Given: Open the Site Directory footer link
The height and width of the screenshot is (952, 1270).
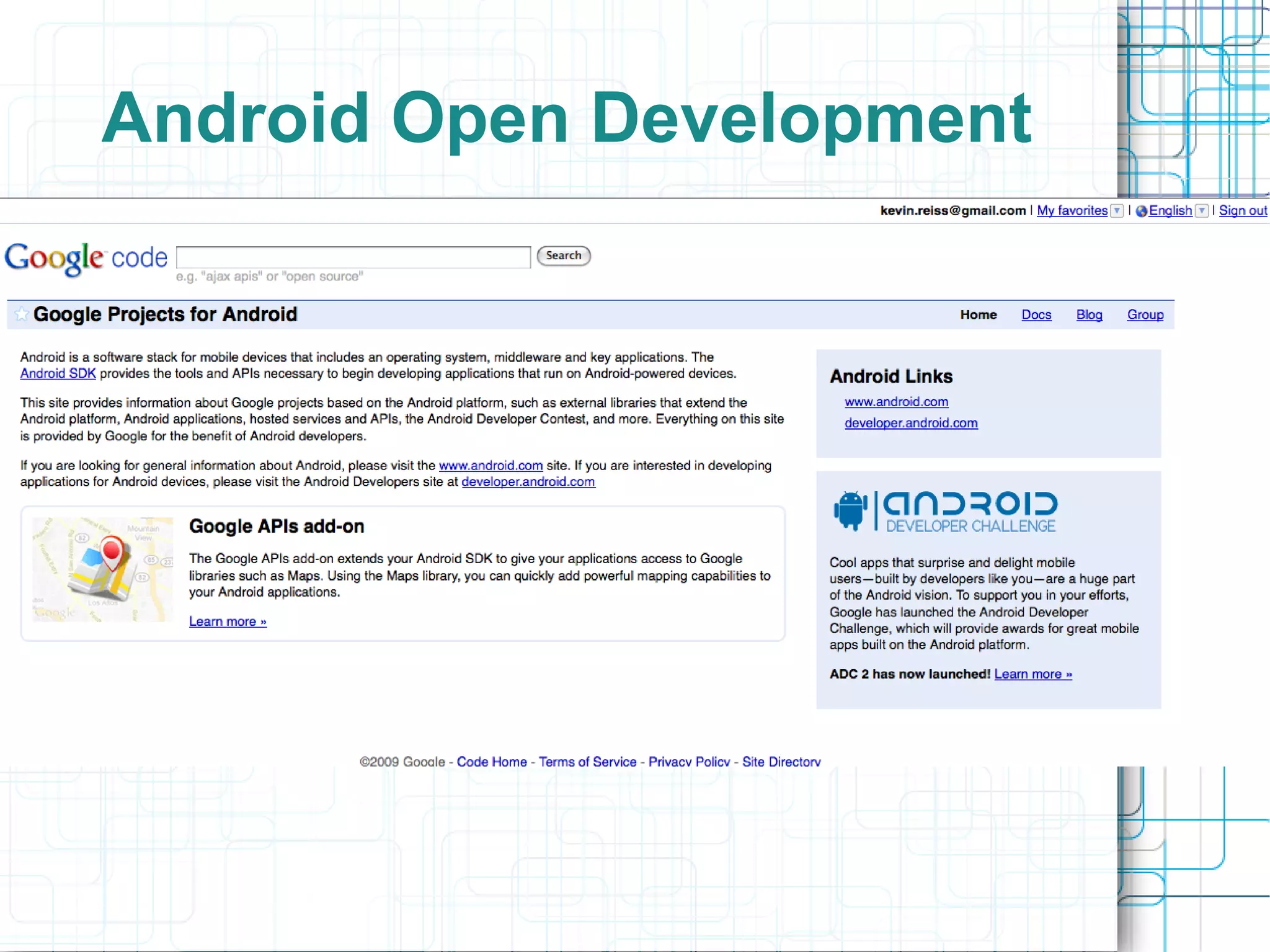Looking at the screenshot, I should coord(781,762).
